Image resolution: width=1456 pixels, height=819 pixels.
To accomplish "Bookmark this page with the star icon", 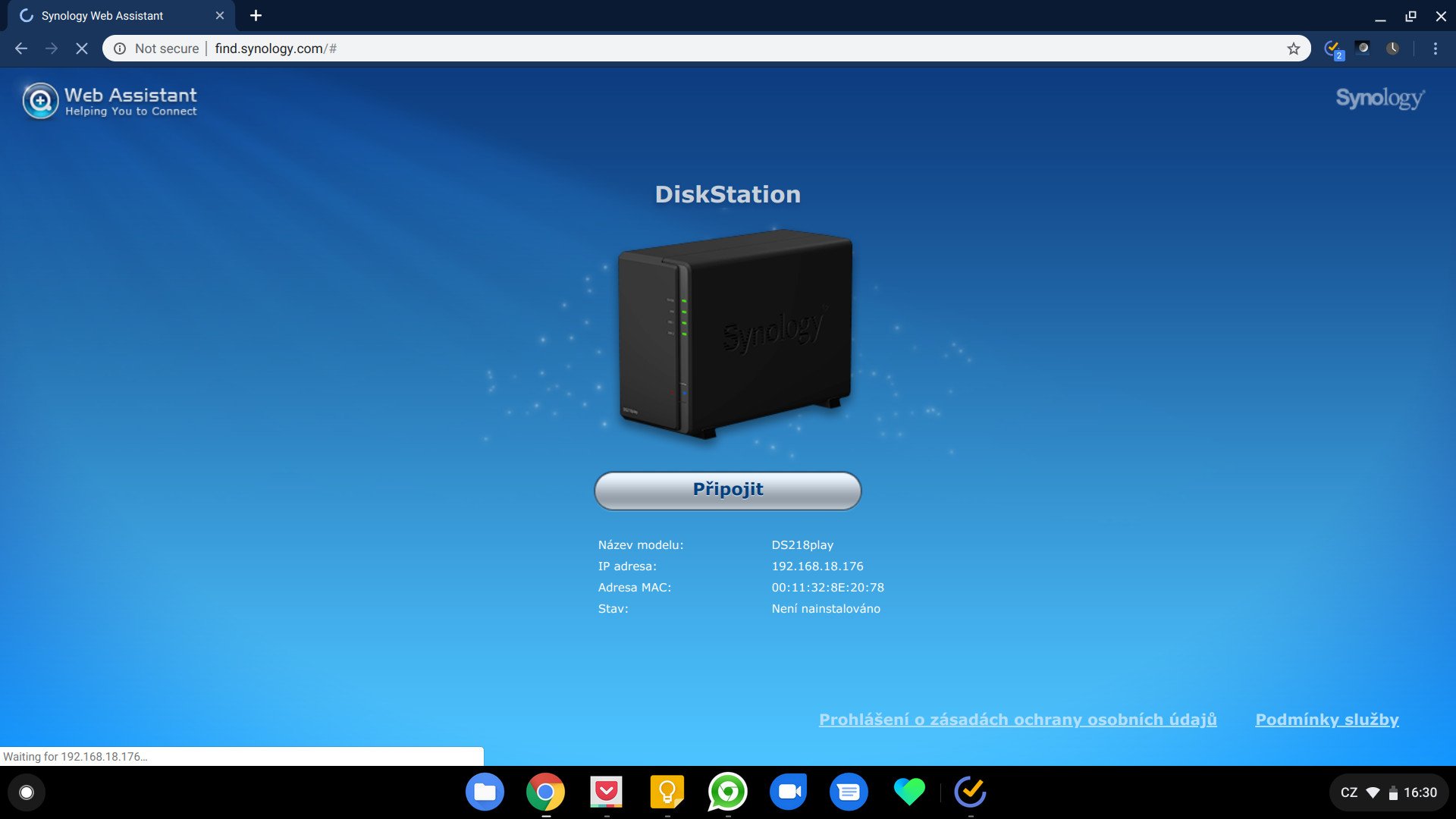I will click(1294, 49).
